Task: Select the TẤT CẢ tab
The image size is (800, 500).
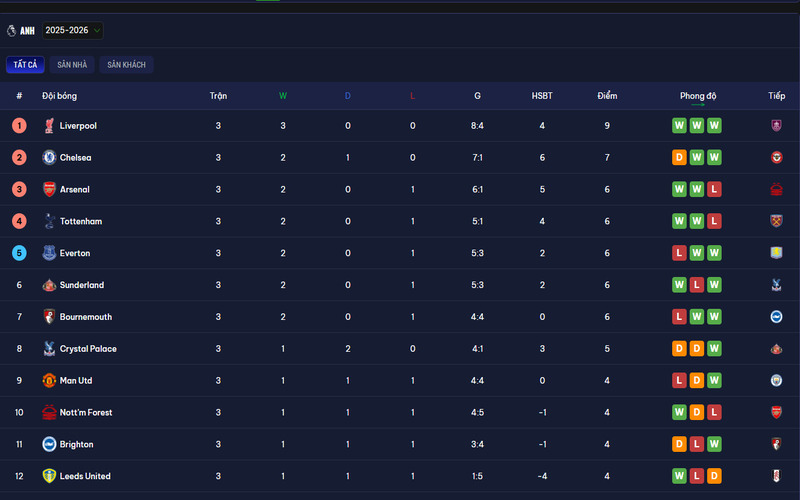Action: [x=25, y=65]
